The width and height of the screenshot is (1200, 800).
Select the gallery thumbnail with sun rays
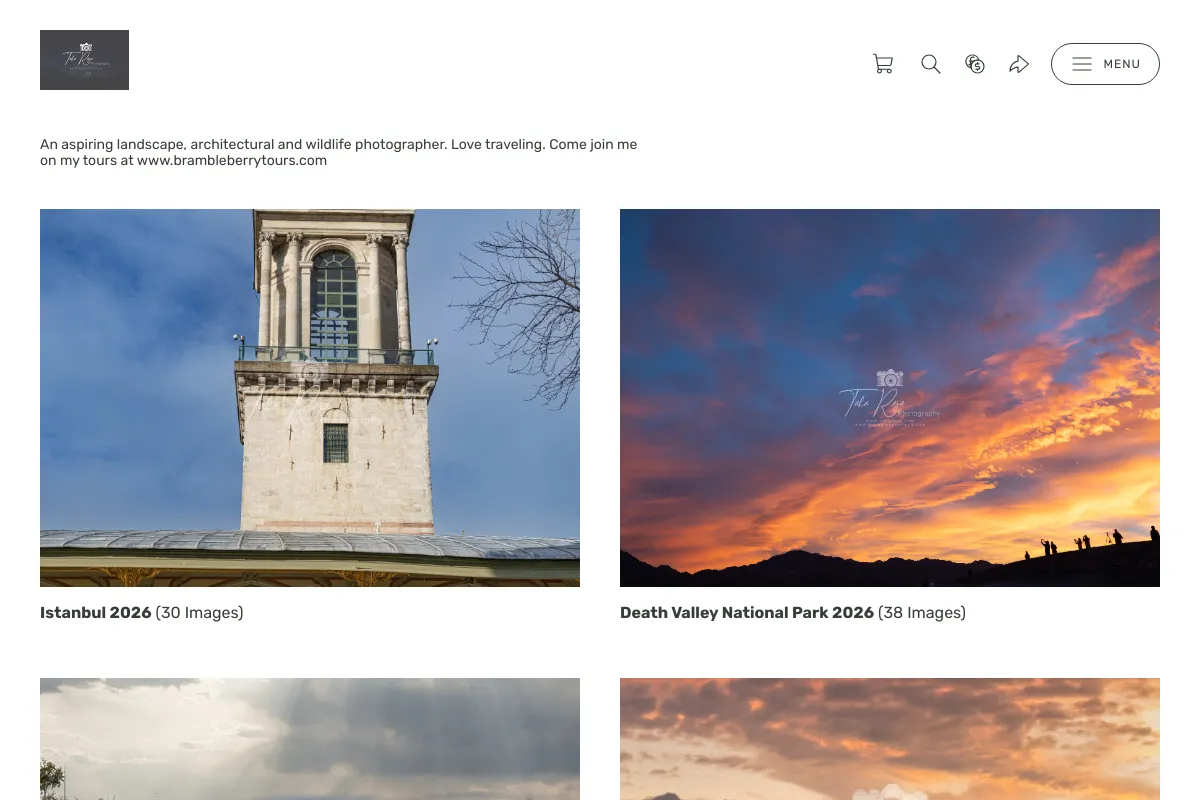pyautogui.click(x=310, y=739)
